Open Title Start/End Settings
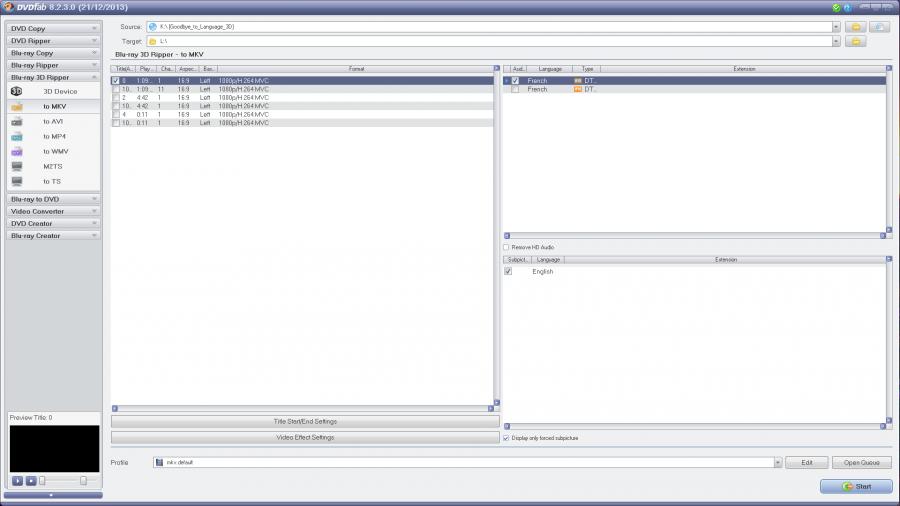 [305, 422]
